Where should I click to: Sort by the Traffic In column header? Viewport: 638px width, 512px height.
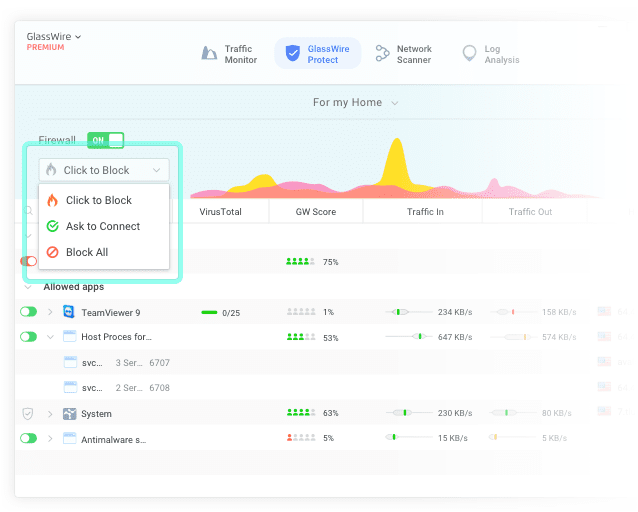point(425,212)
